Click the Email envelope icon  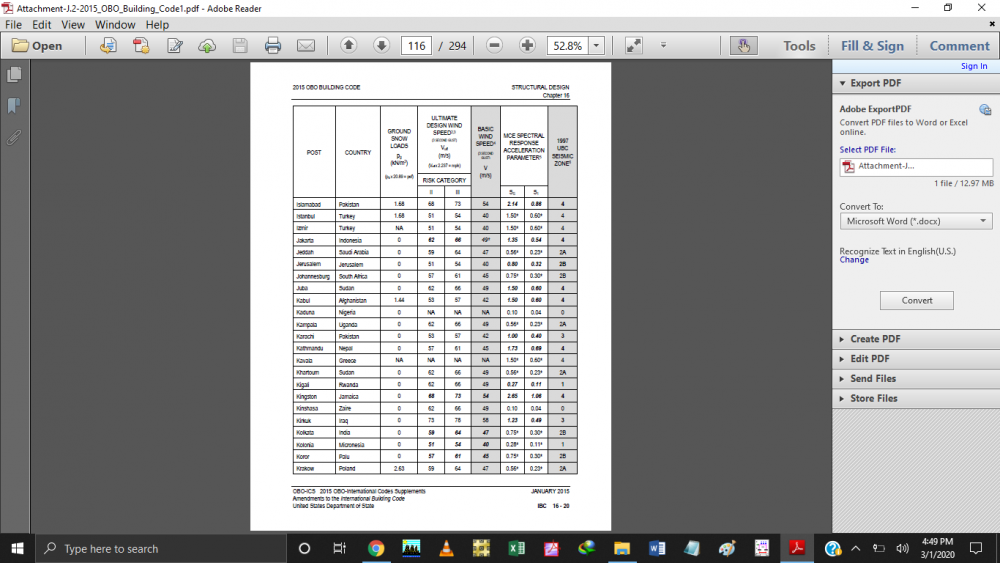(x=306, y=46)
